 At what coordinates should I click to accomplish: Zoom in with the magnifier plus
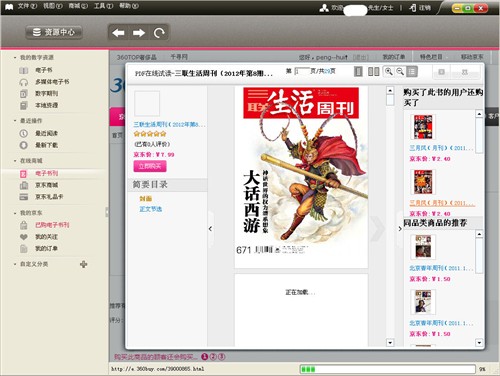tap(389, 71)
